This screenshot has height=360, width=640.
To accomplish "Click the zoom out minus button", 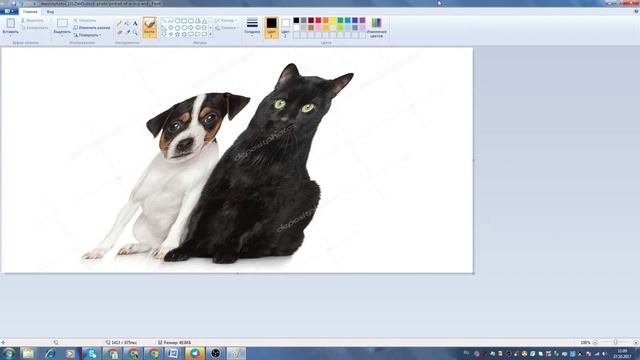I will [x=596, y=342].
